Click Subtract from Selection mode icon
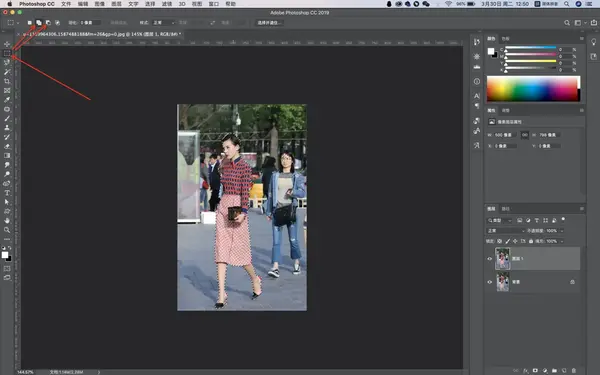Screen dimensions: 600x375 48,23
